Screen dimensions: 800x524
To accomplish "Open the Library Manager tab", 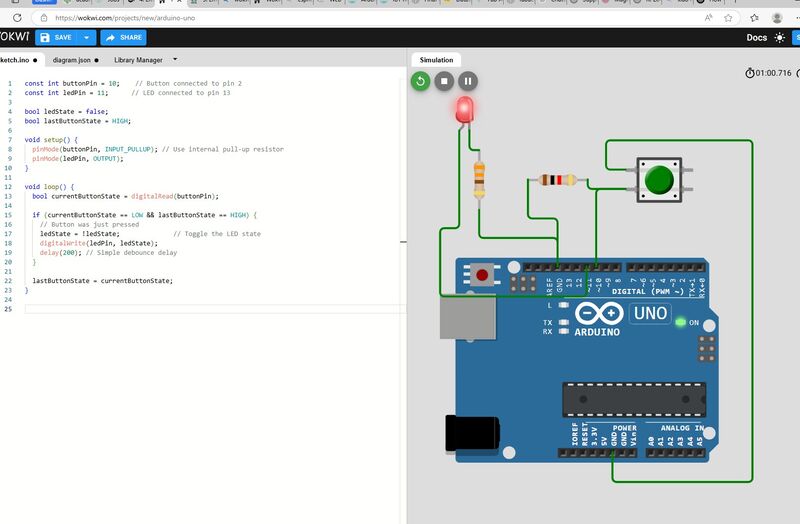I will (x=138, y=60).
